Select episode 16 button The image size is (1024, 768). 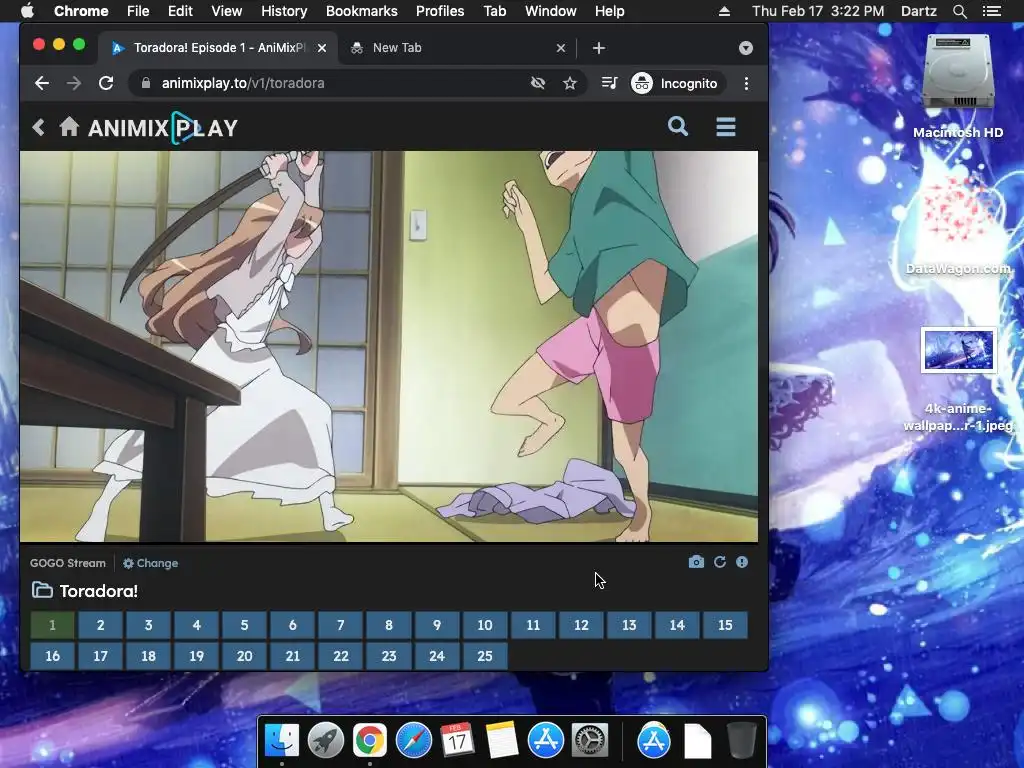click(x=52, y=656)
